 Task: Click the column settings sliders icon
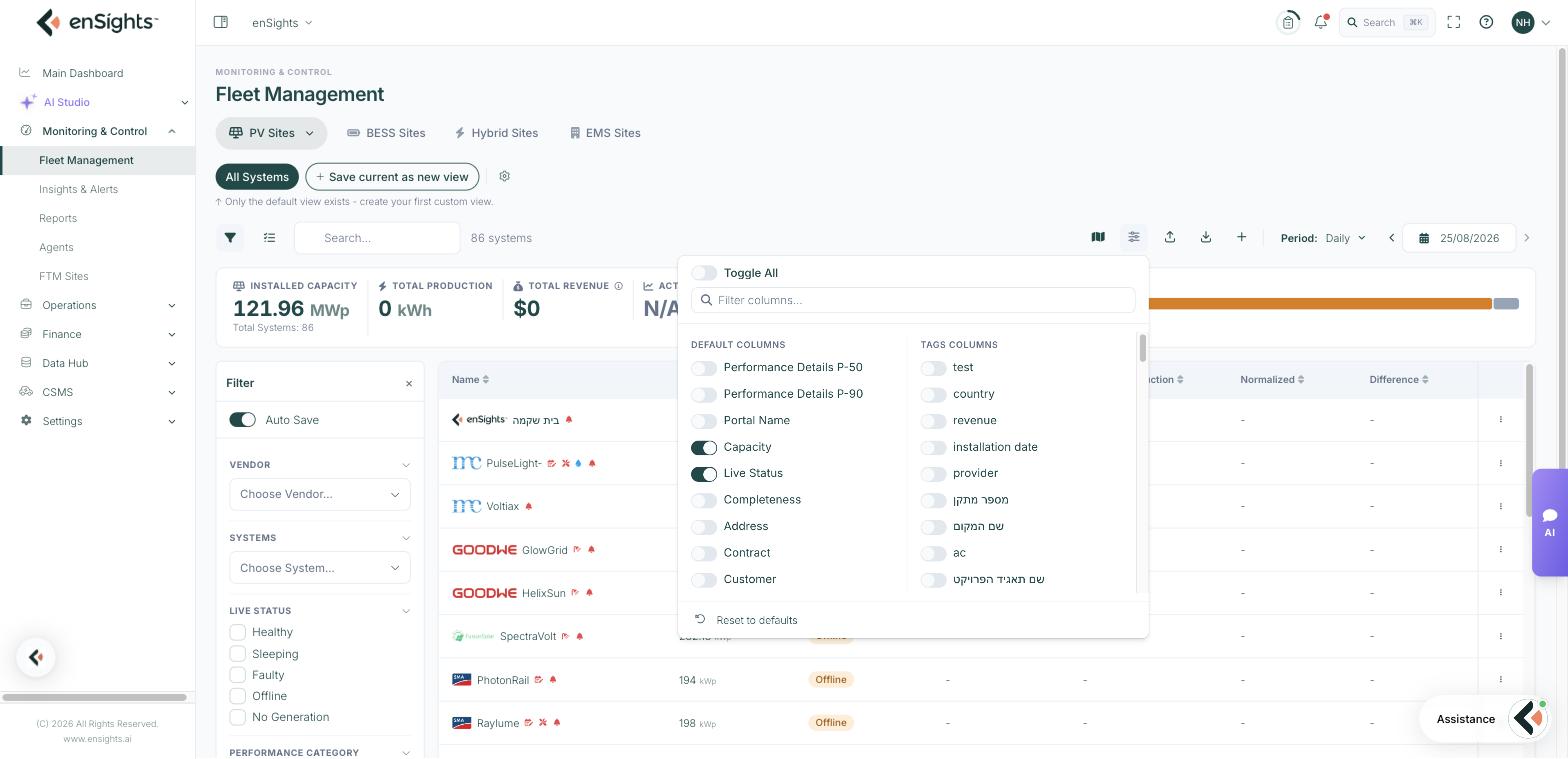[1134, 237]
